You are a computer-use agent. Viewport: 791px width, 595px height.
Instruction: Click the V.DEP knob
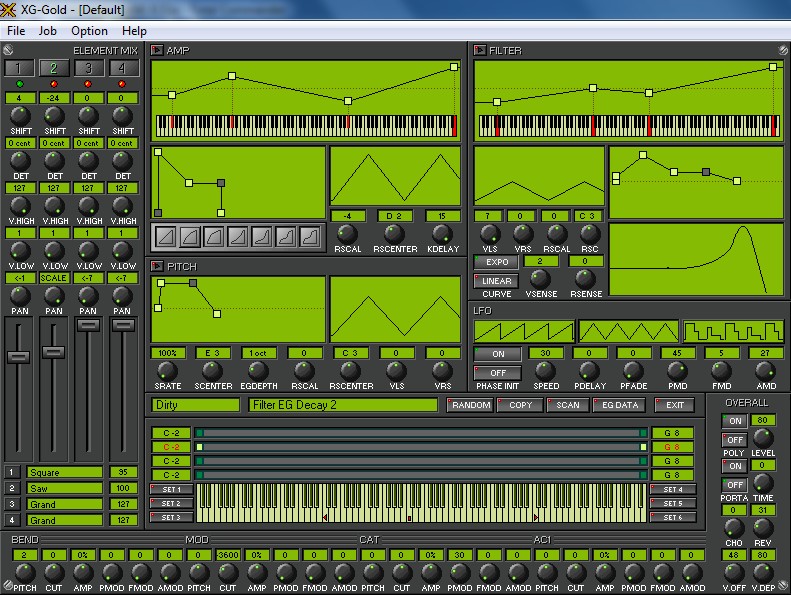click(763, 573)
